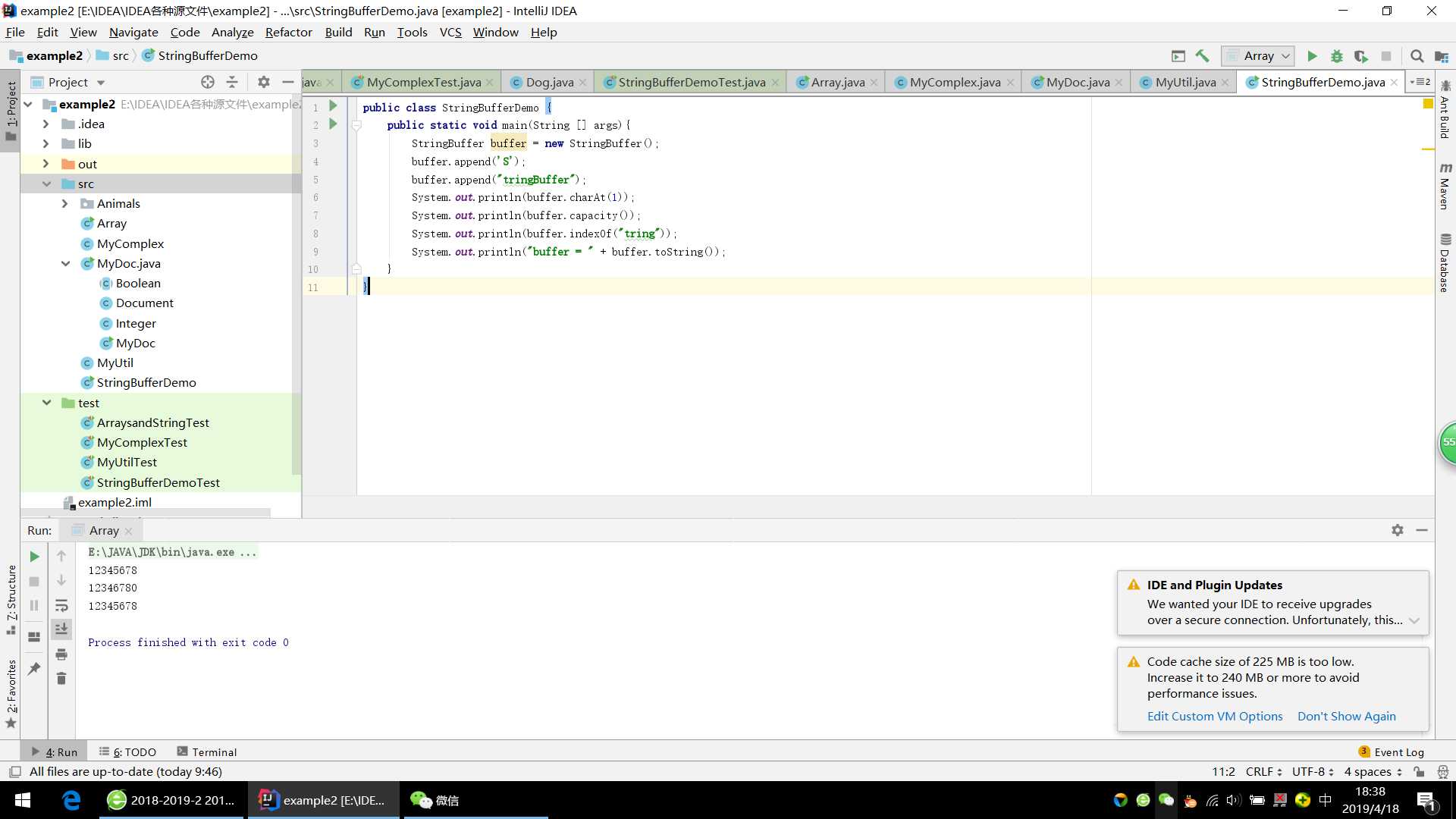Viewport: 1456px width, 819px height.
Task: Hide the Project panel with the minus icon
Action: click(287, 82)
